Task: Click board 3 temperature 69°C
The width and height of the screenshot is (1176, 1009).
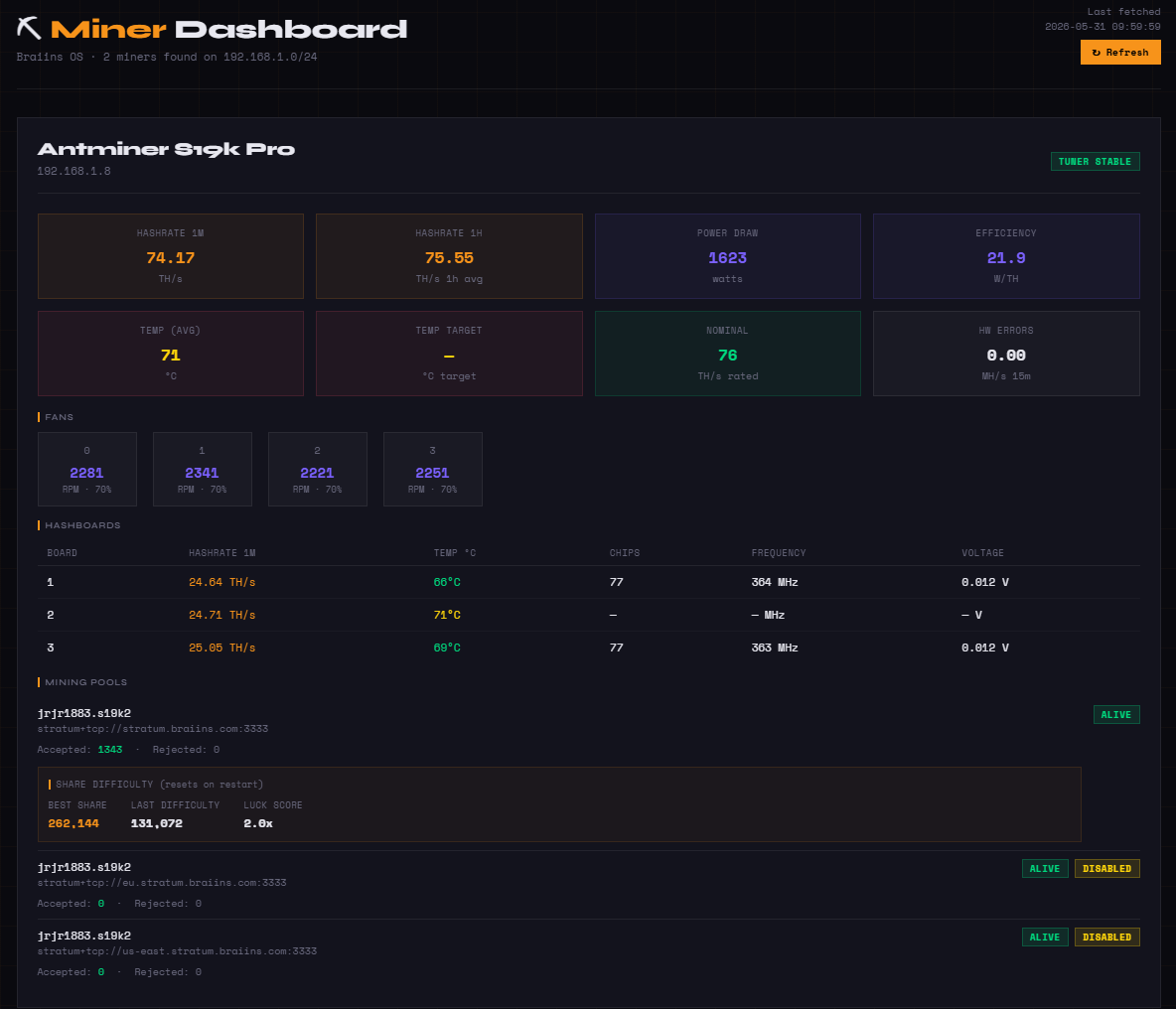Action: [447, 649]
